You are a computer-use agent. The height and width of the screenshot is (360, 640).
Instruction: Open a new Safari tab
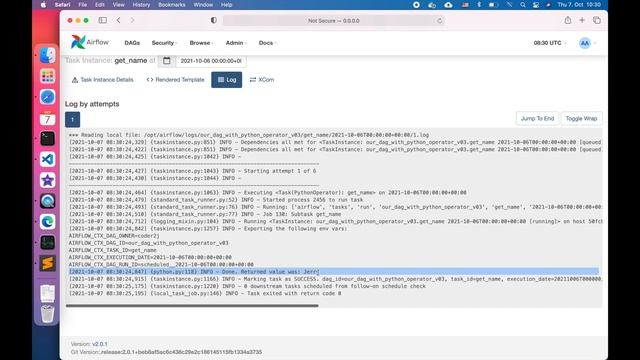click(x=582, y=20)
